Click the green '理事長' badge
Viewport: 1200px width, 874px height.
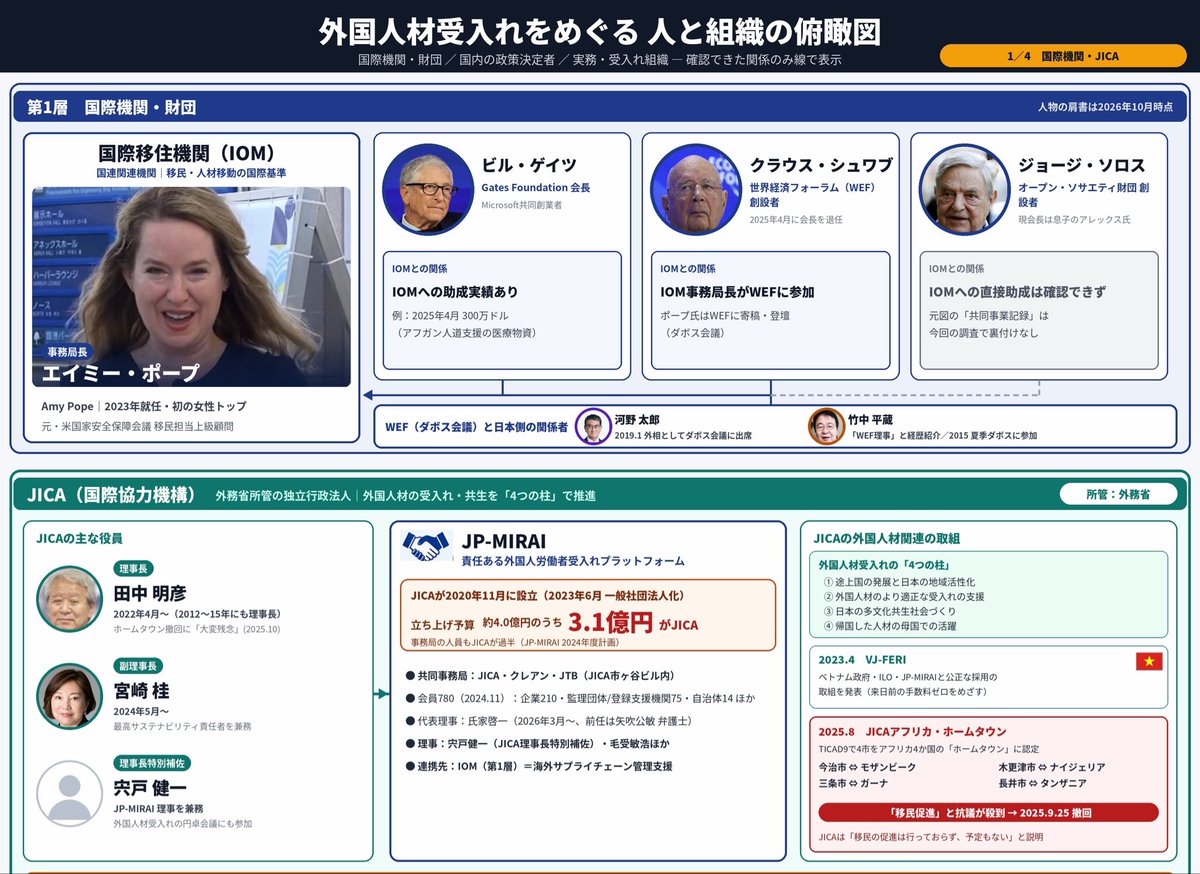coord(134,568)
